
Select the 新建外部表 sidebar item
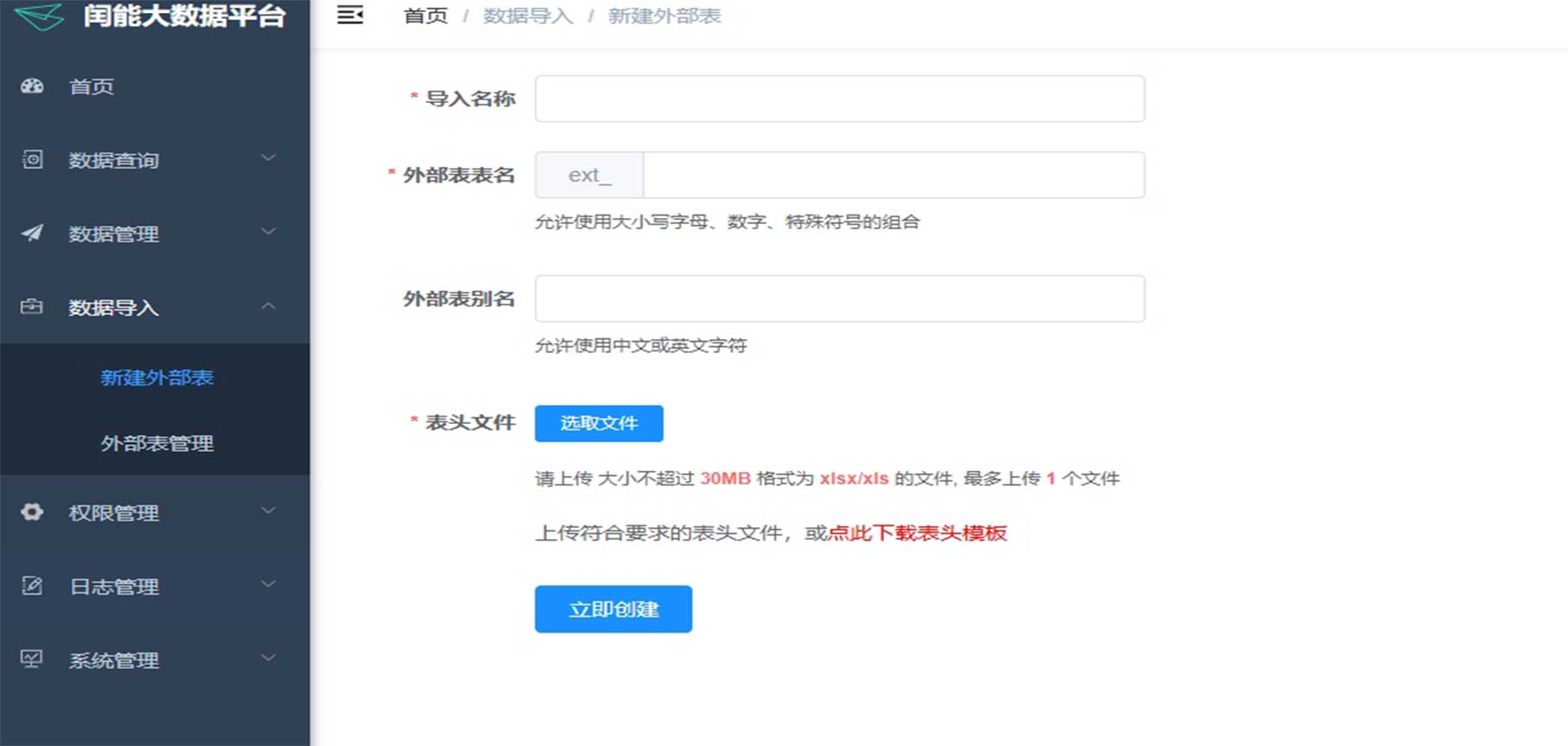tap(157, 377)
